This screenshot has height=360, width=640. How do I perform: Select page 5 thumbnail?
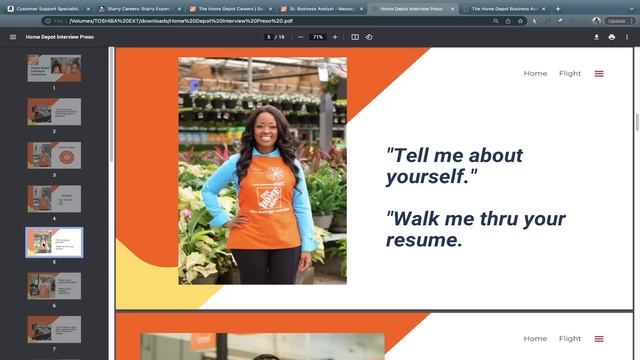click(x=54, y=242)
